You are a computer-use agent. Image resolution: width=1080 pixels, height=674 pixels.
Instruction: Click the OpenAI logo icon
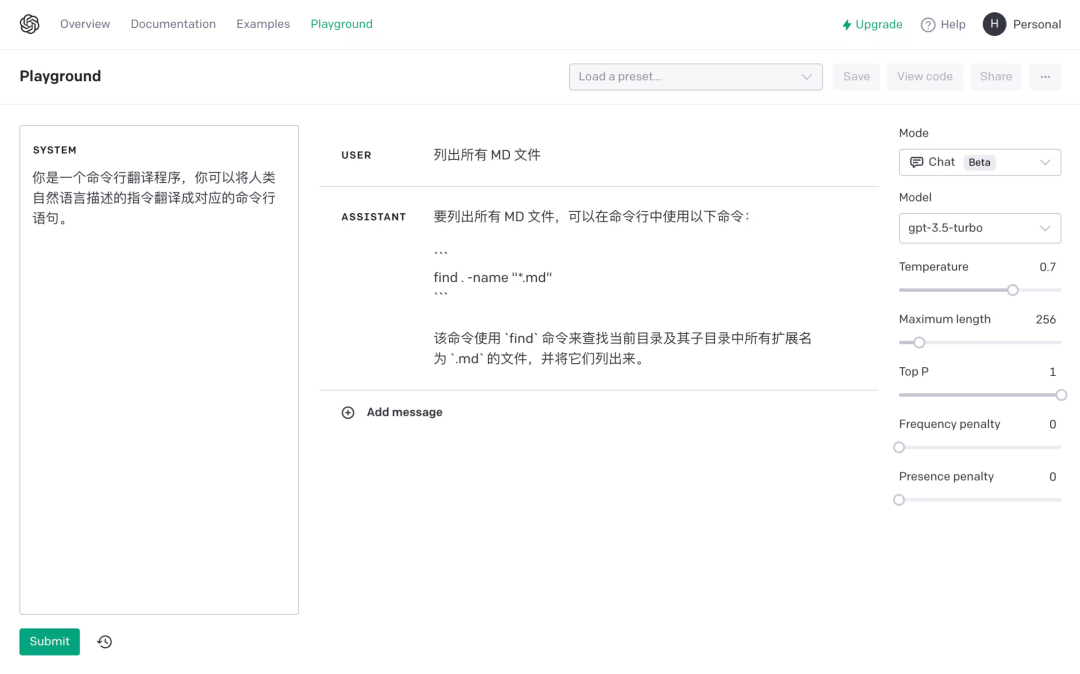point(29,23)
